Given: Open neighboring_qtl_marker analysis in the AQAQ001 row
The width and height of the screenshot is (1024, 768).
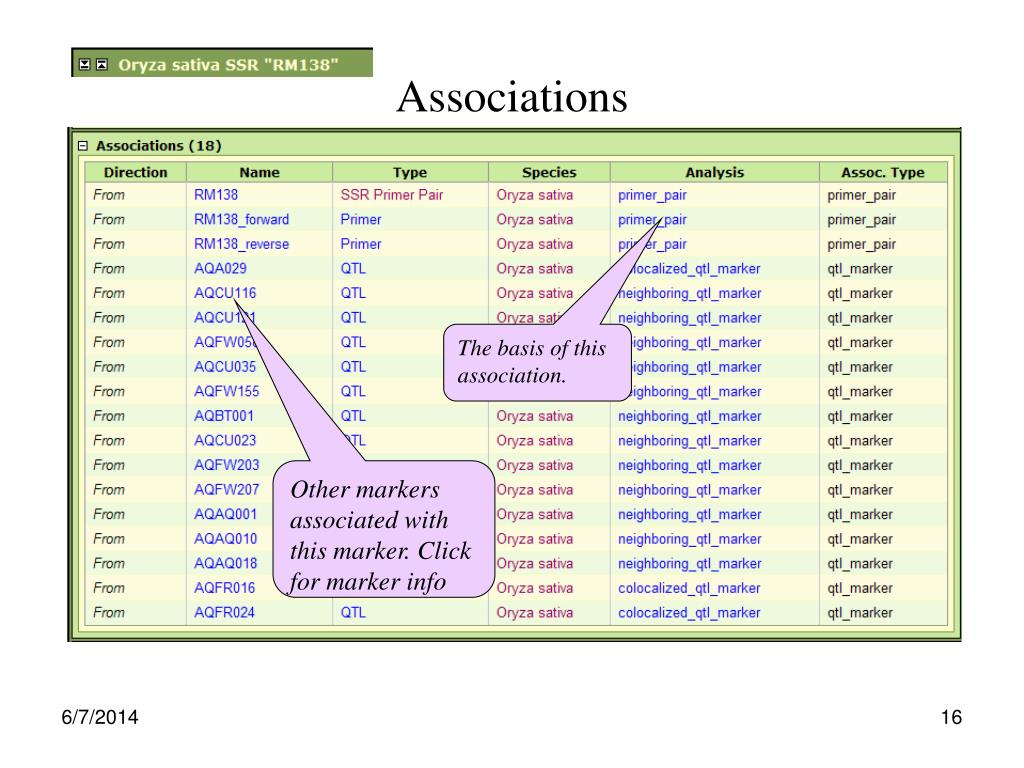Looking at the screenshot, I should pos(690,515).
